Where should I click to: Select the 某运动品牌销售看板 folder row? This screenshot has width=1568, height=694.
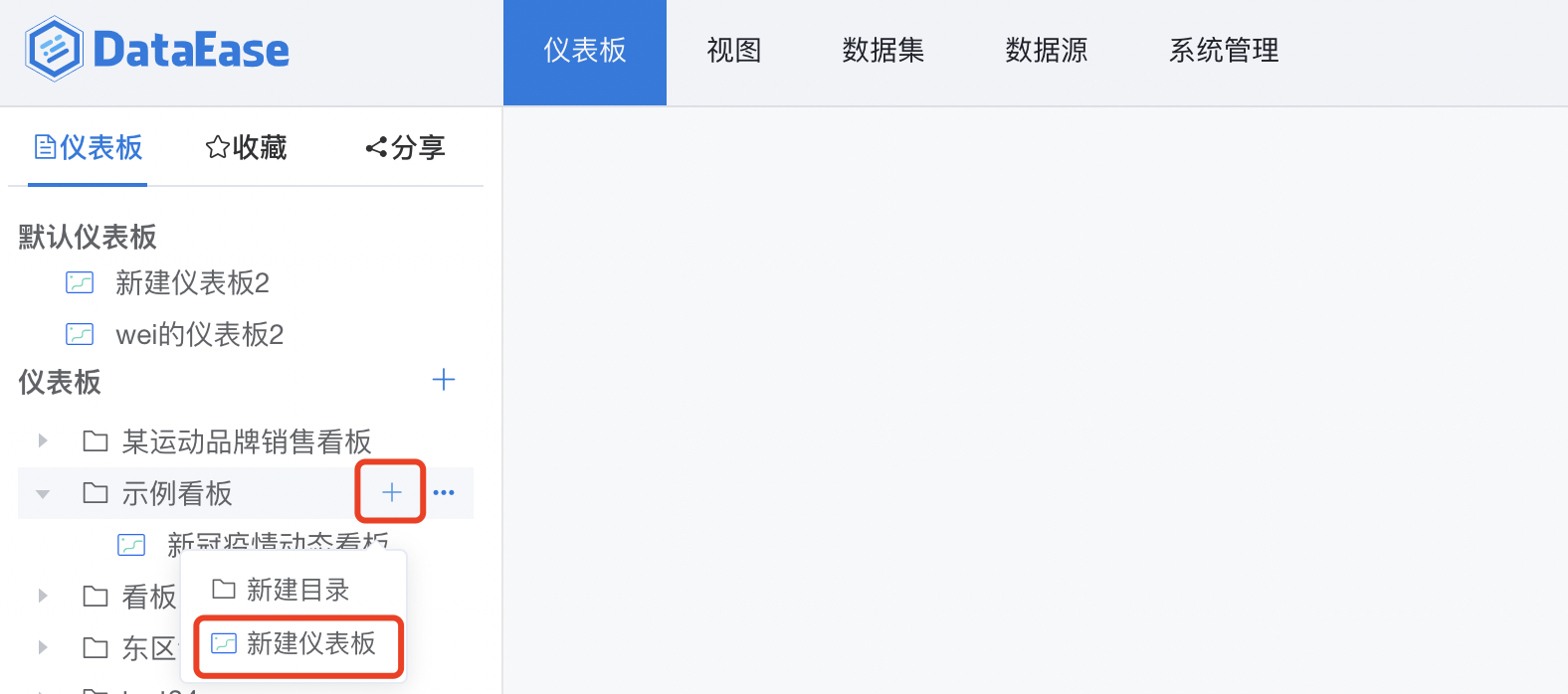(x=246, y=441)
